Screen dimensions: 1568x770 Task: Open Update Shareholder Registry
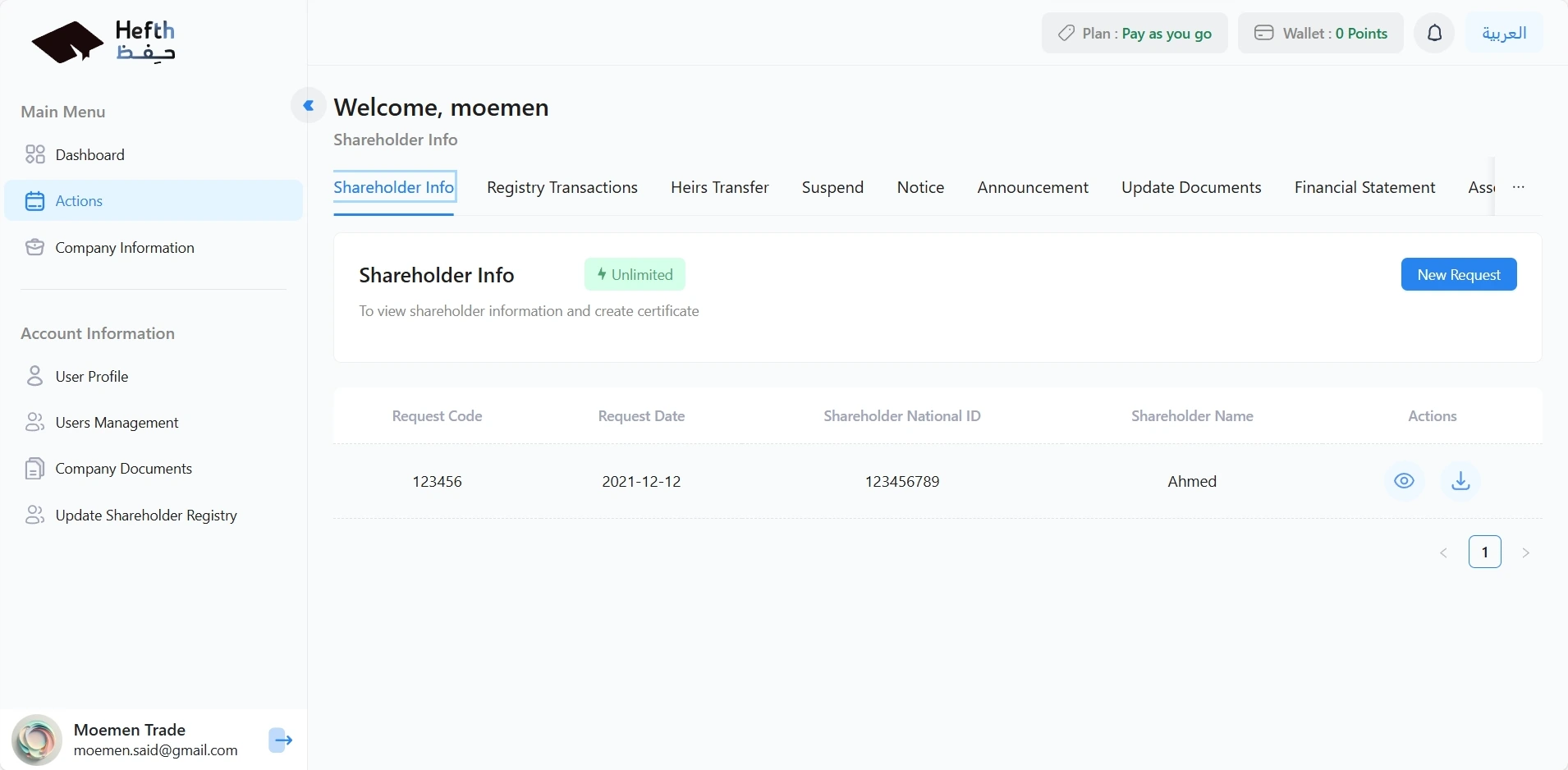coord(145,516)
